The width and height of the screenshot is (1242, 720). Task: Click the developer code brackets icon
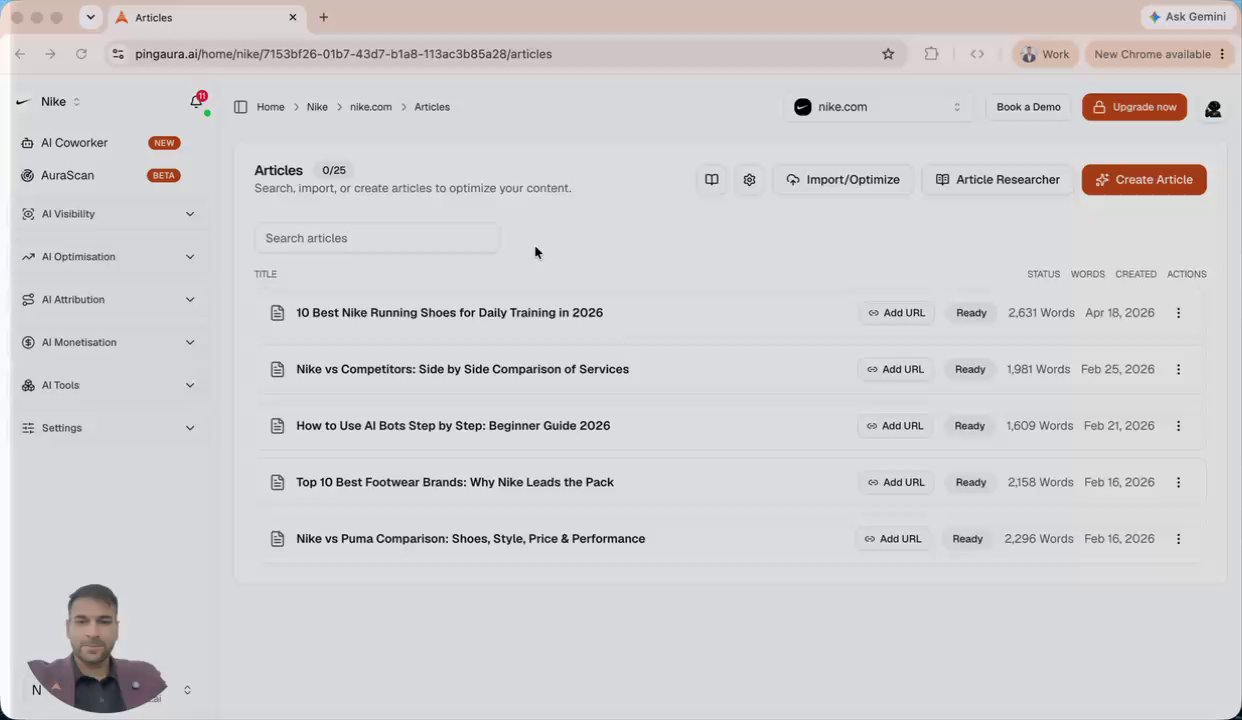[977, 54]
